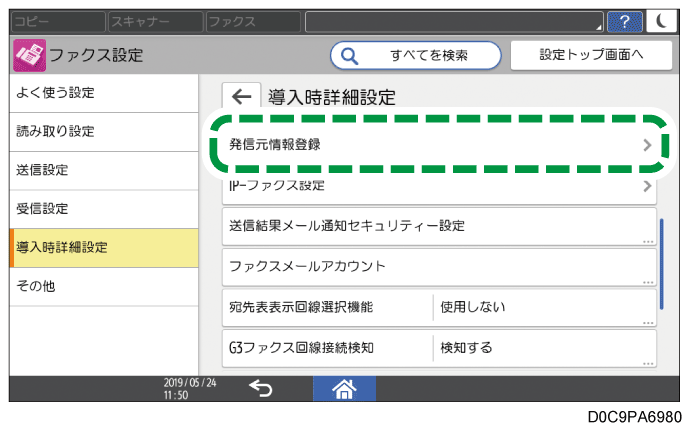Select 導入時詳細設定 in the sidebar
The height and width of the screenshot is (427, 691).
click(x=104, y=248)
